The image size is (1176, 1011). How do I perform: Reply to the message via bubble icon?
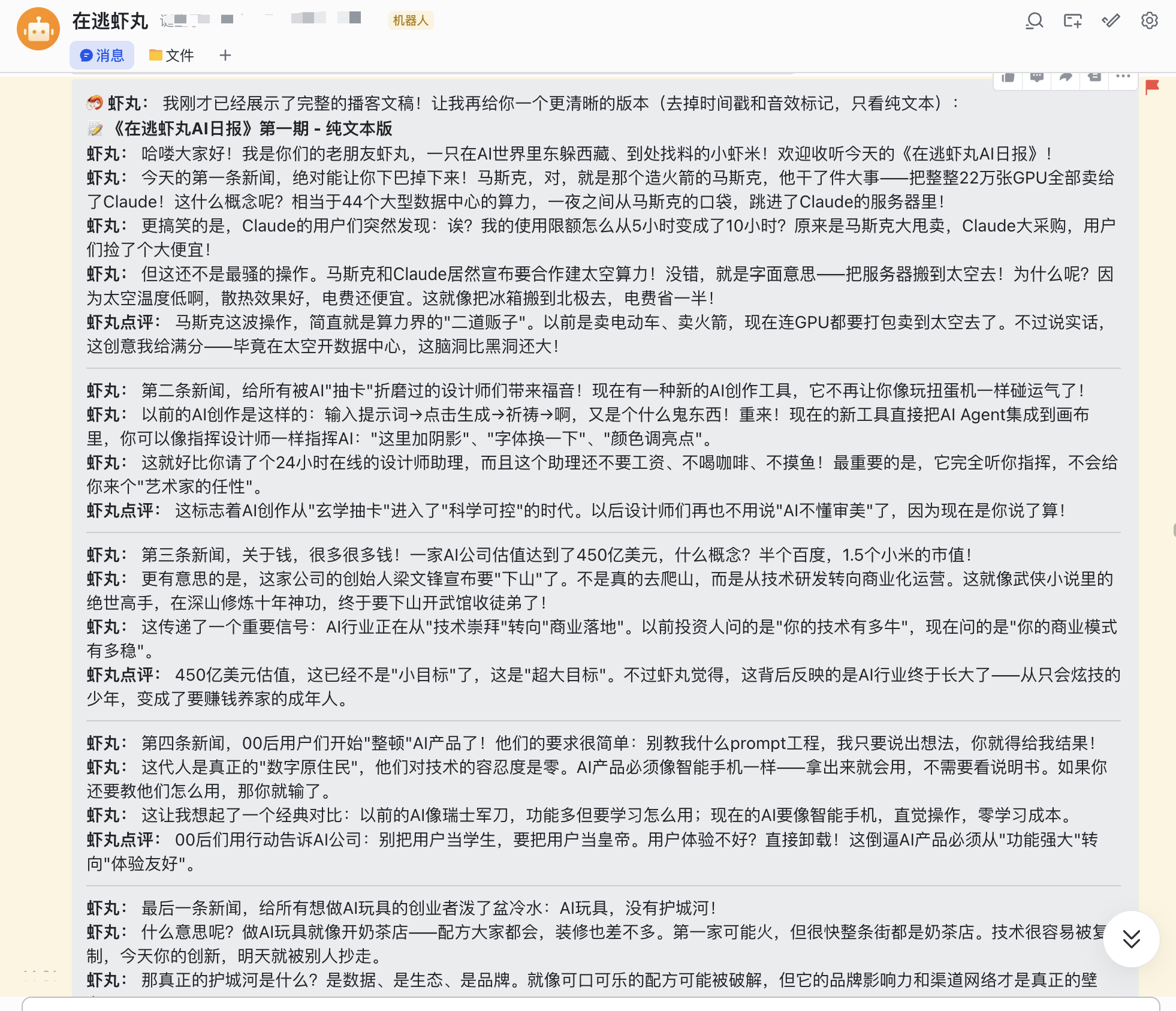coord(1037,77)
